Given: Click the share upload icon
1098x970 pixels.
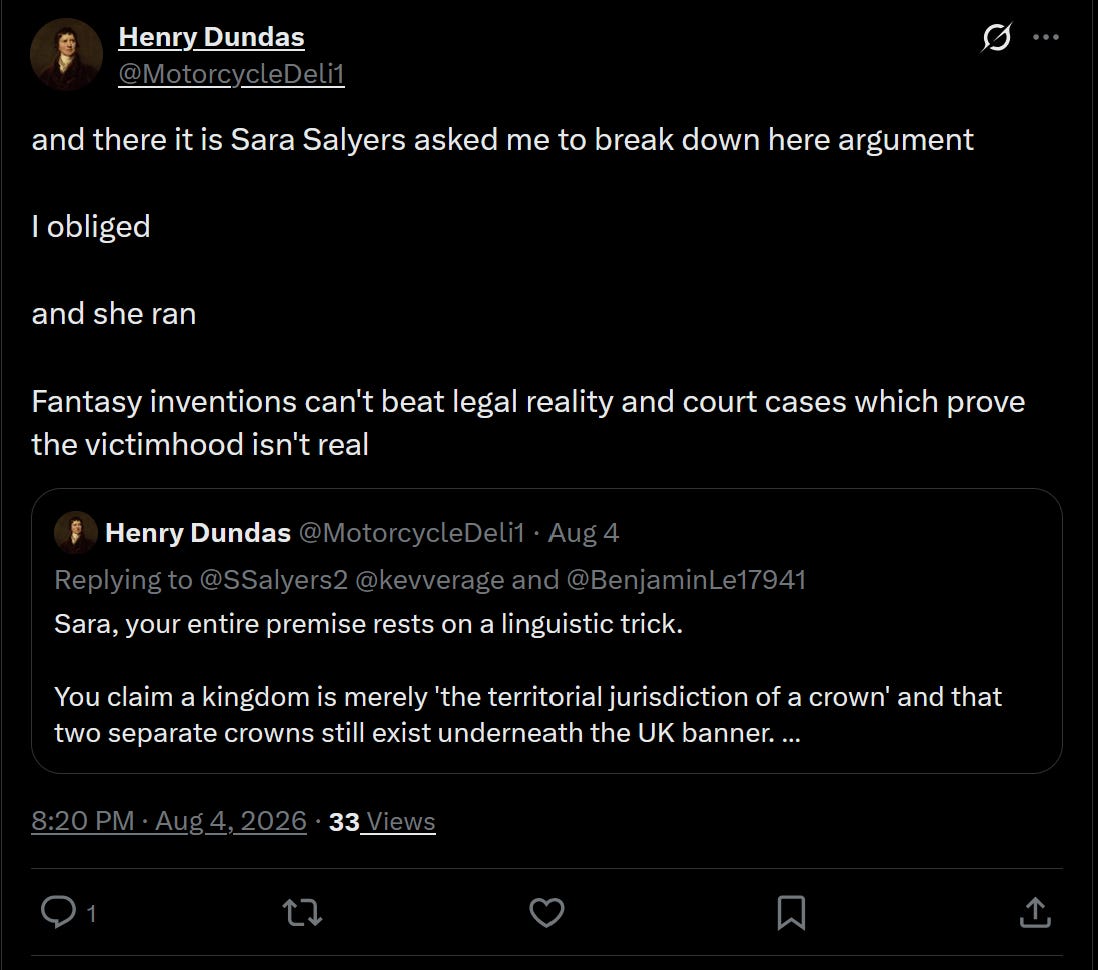Looking at the screenshot, I should point(1035,912).
